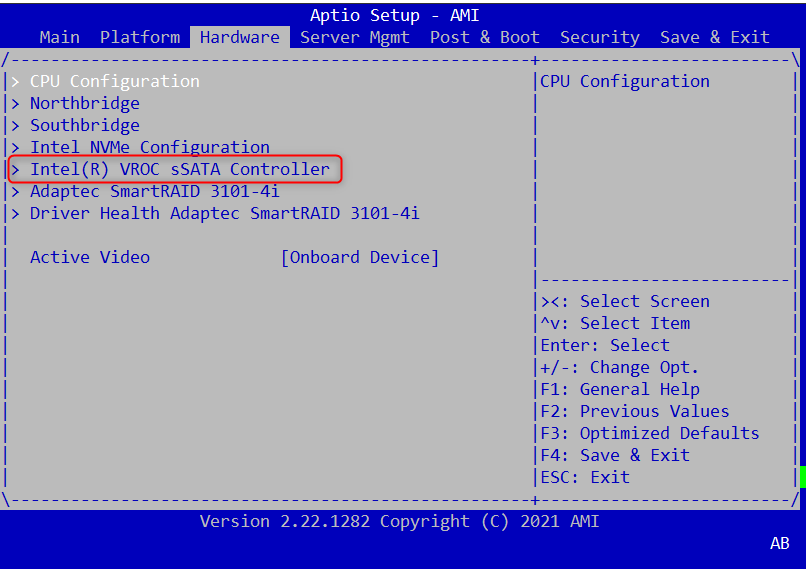This screenshot has width=806, height=569.
Task: Open the Save & Exit tab
Action: (715, 37)
